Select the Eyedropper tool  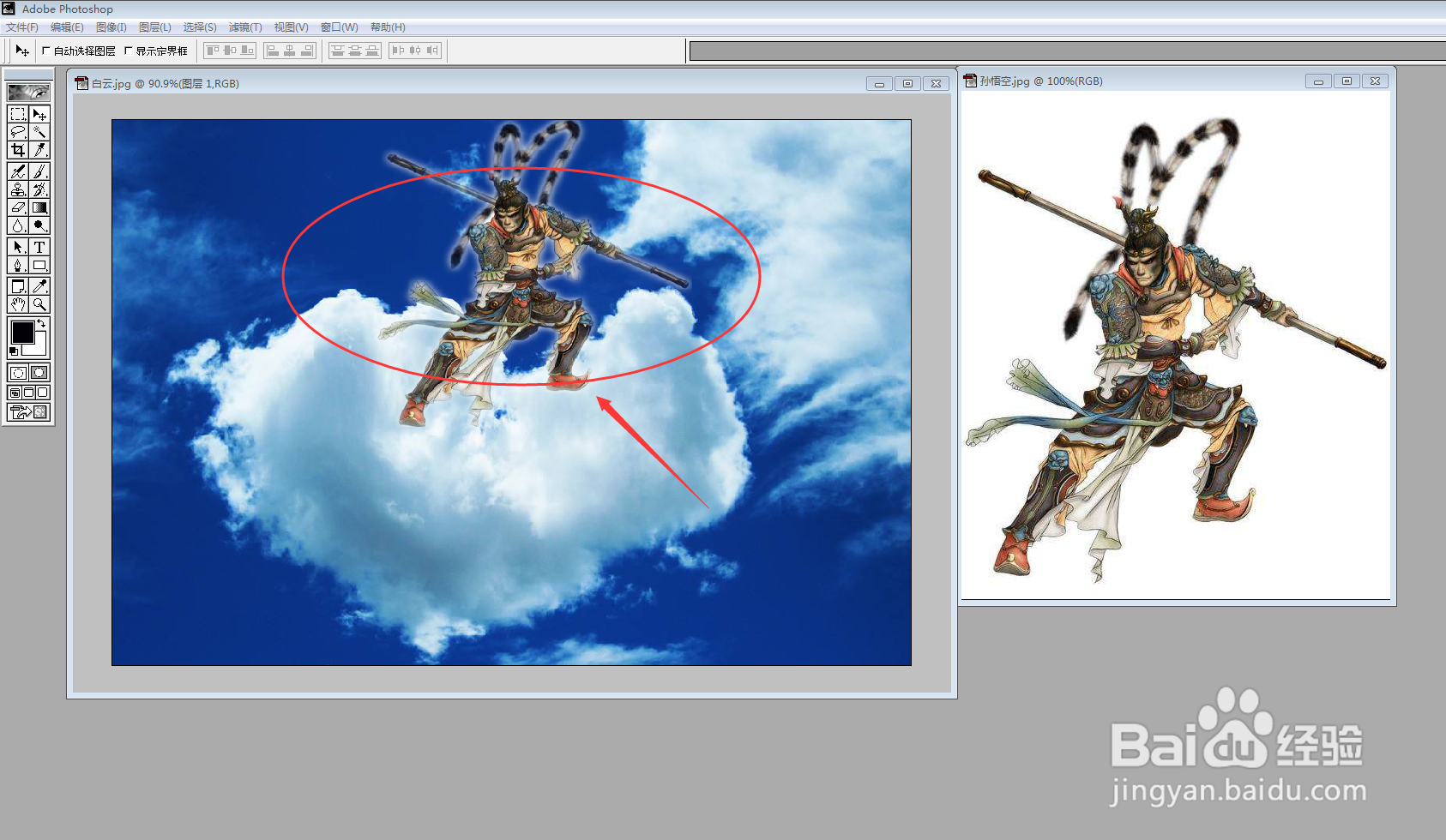(39, 286)
